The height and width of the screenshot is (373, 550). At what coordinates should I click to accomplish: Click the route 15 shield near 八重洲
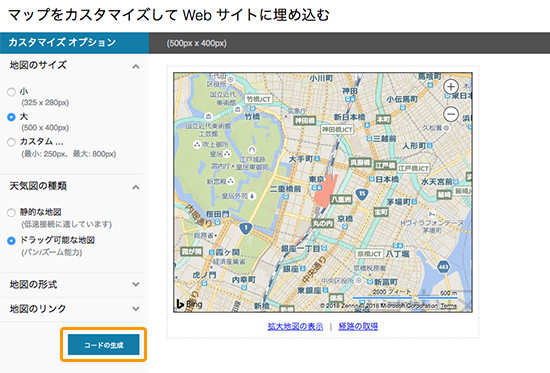pos(362,193)
